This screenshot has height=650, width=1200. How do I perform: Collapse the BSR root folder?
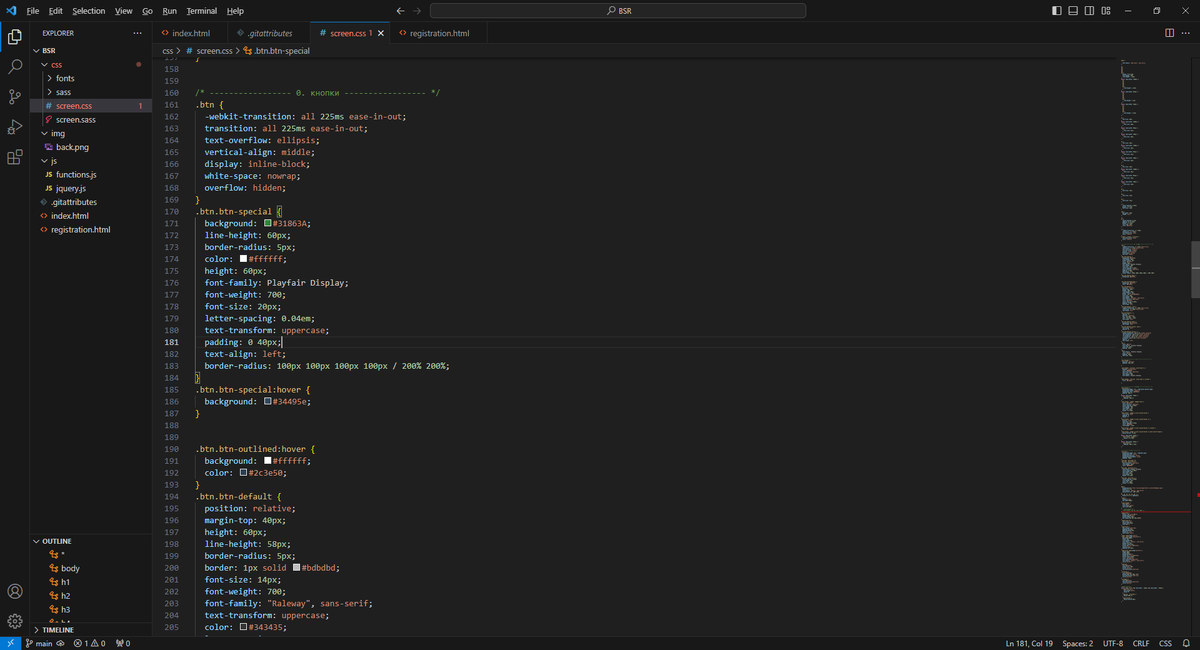[x=90, y=50]
